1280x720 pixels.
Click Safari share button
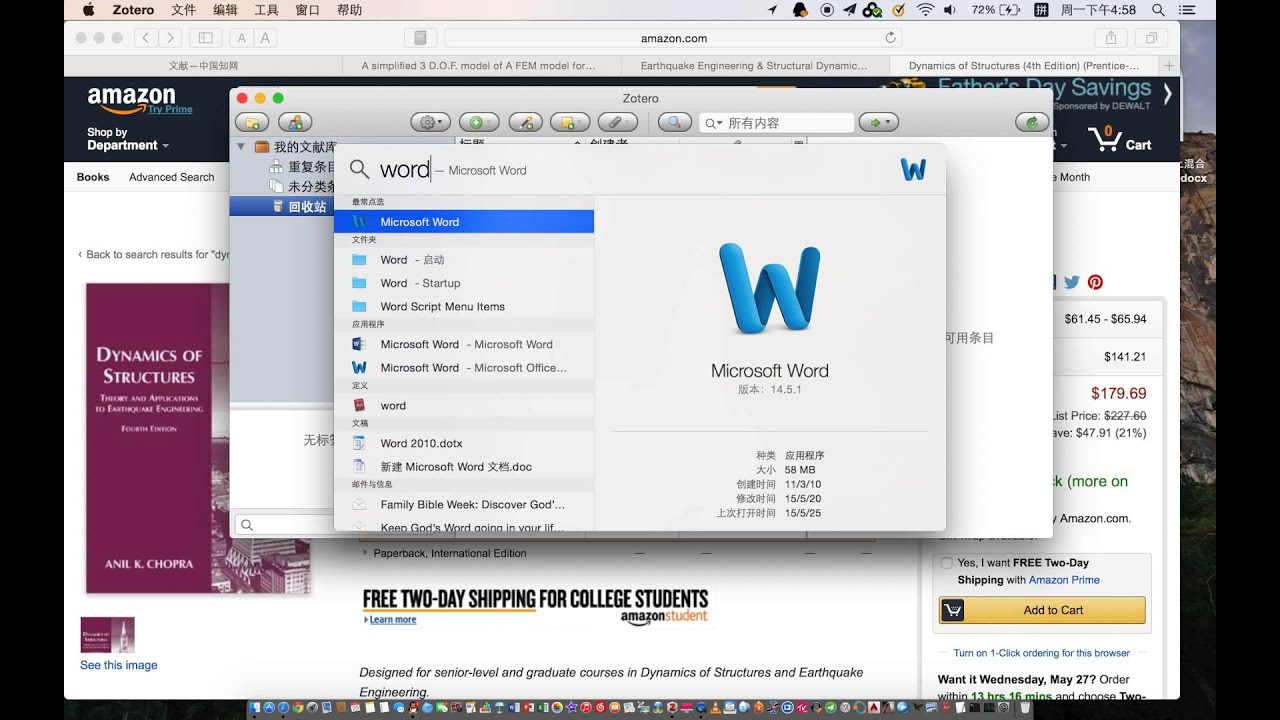(1110, 38)
